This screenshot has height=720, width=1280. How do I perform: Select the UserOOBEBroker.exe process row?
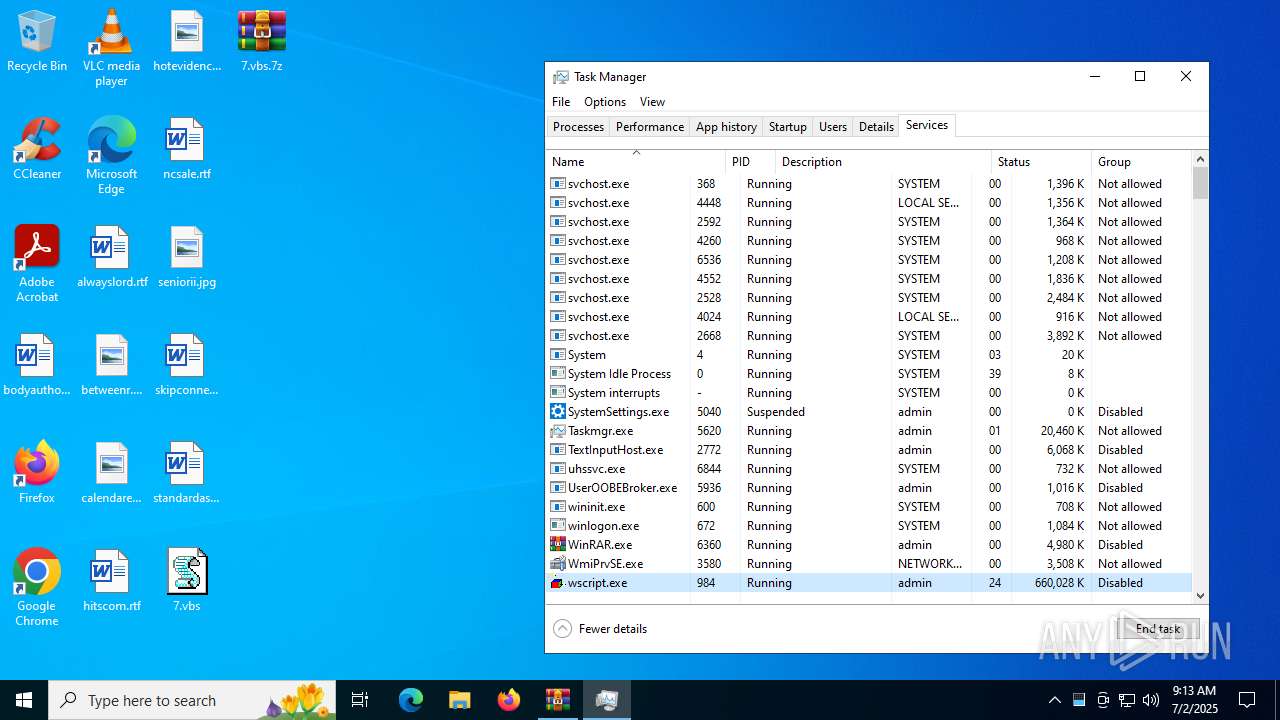[x=868, y=488]
